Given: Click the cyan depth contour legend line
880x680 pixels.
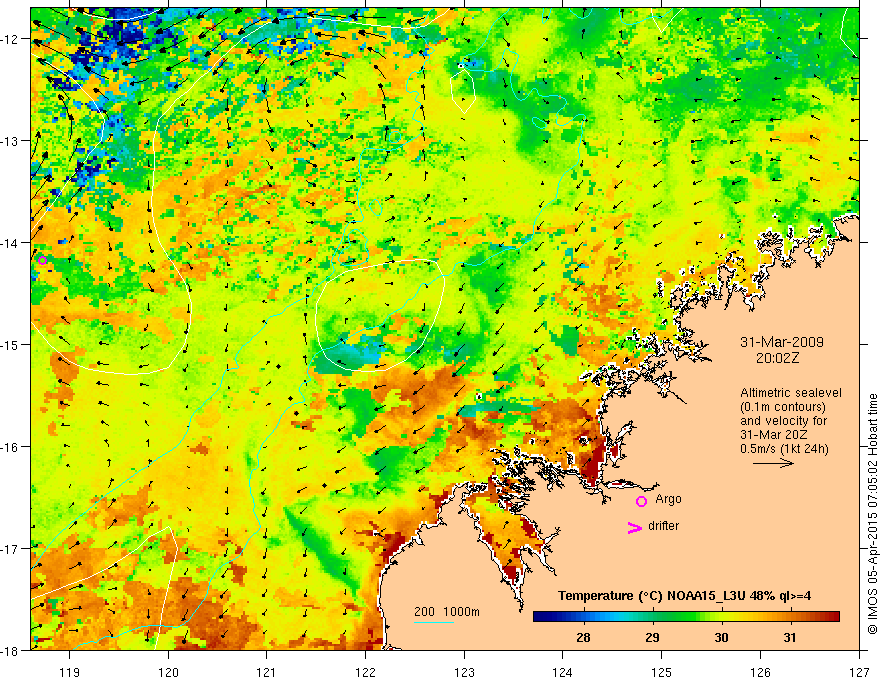Looking at the screenshot, I should [434, 622].
